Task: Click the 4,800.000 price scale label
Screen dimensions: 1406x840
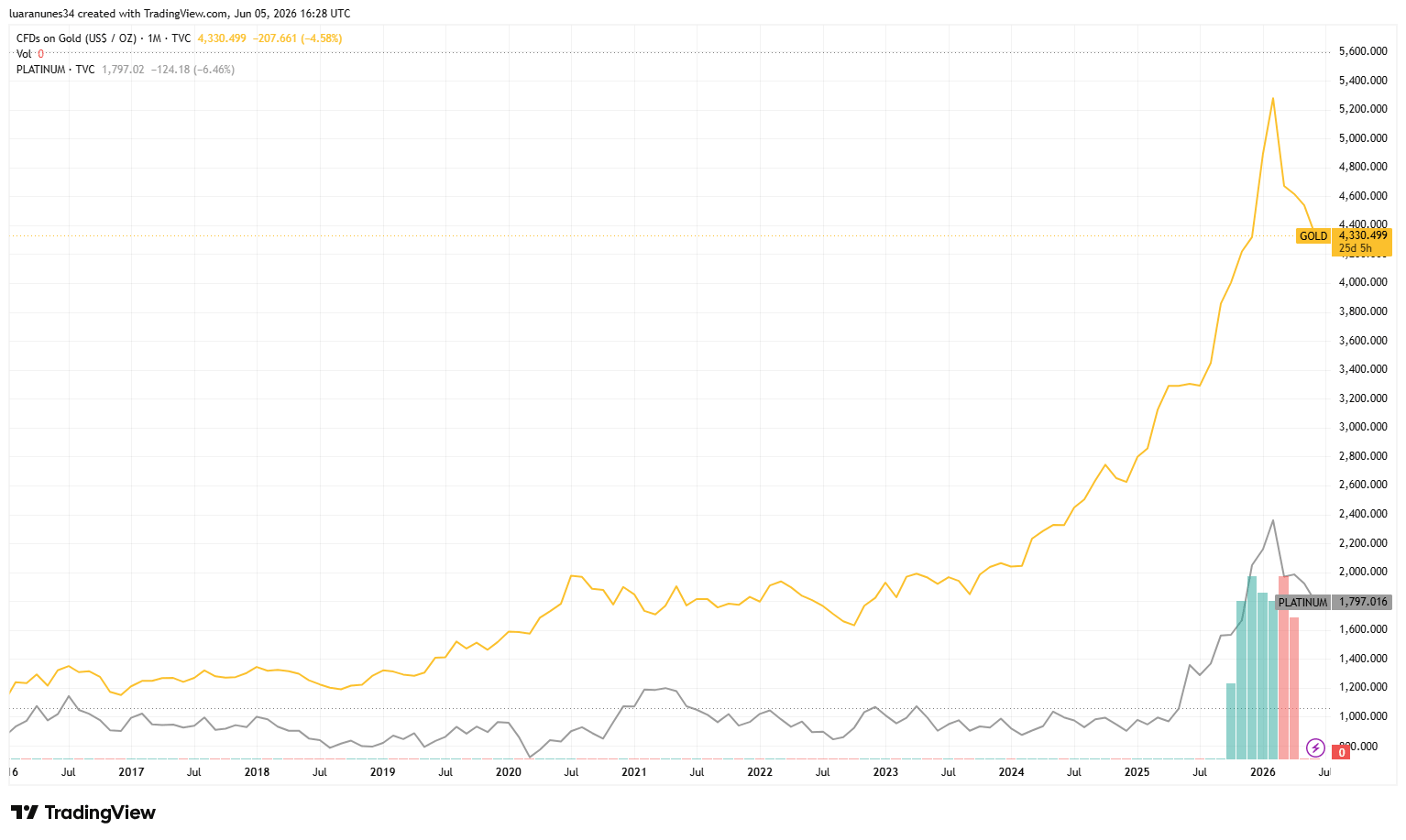Action: tap(1363, 167)
